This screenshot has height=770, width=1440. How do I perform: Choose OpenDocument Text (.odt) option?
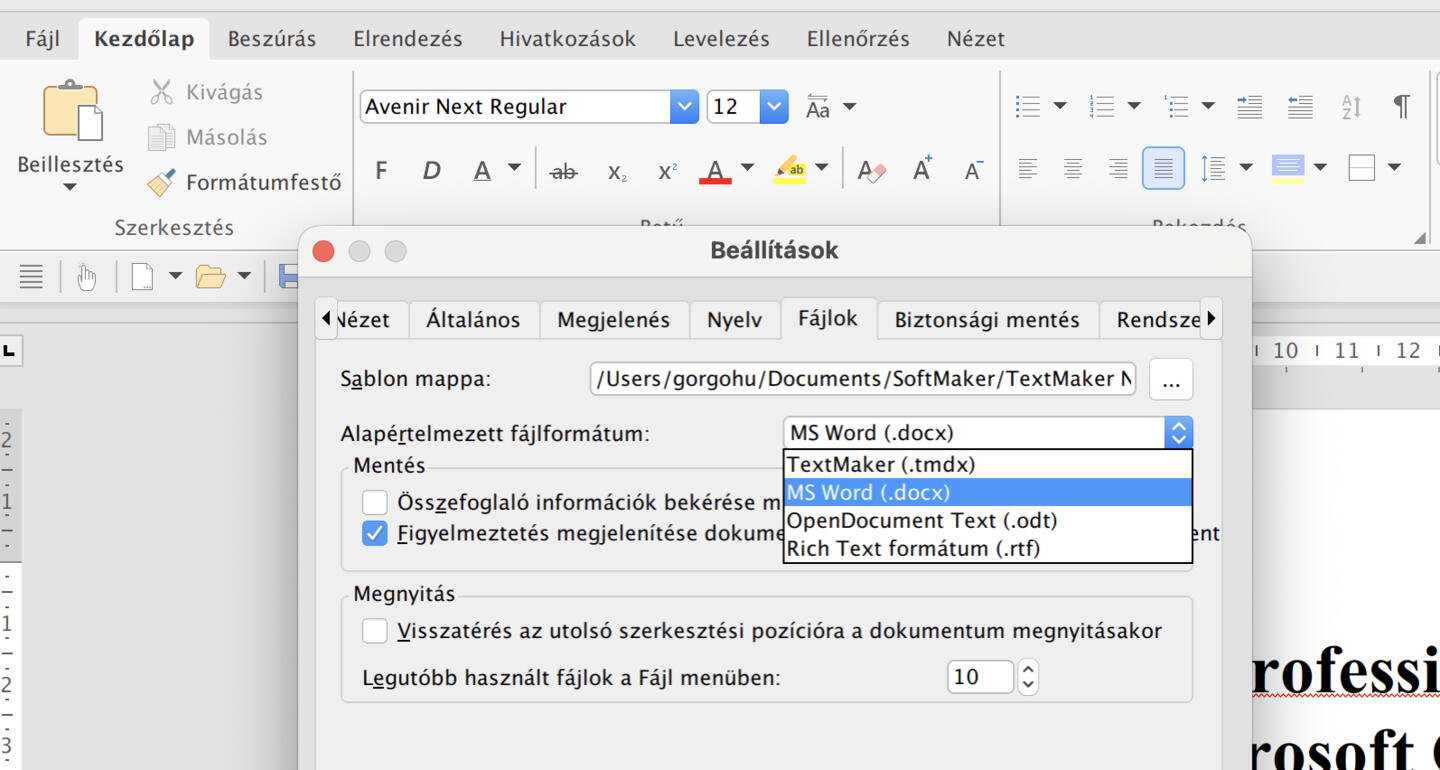click(x=988, y=520)
